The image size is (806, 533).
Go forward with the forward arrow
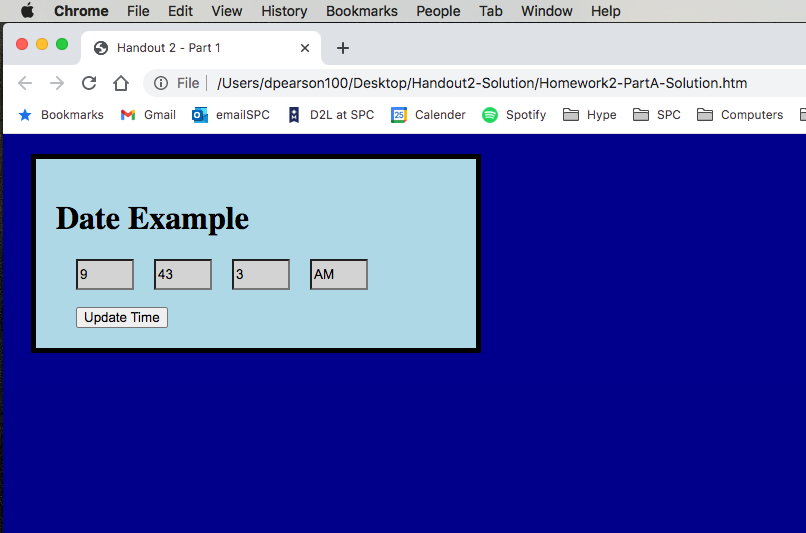[x=57, y=83]
